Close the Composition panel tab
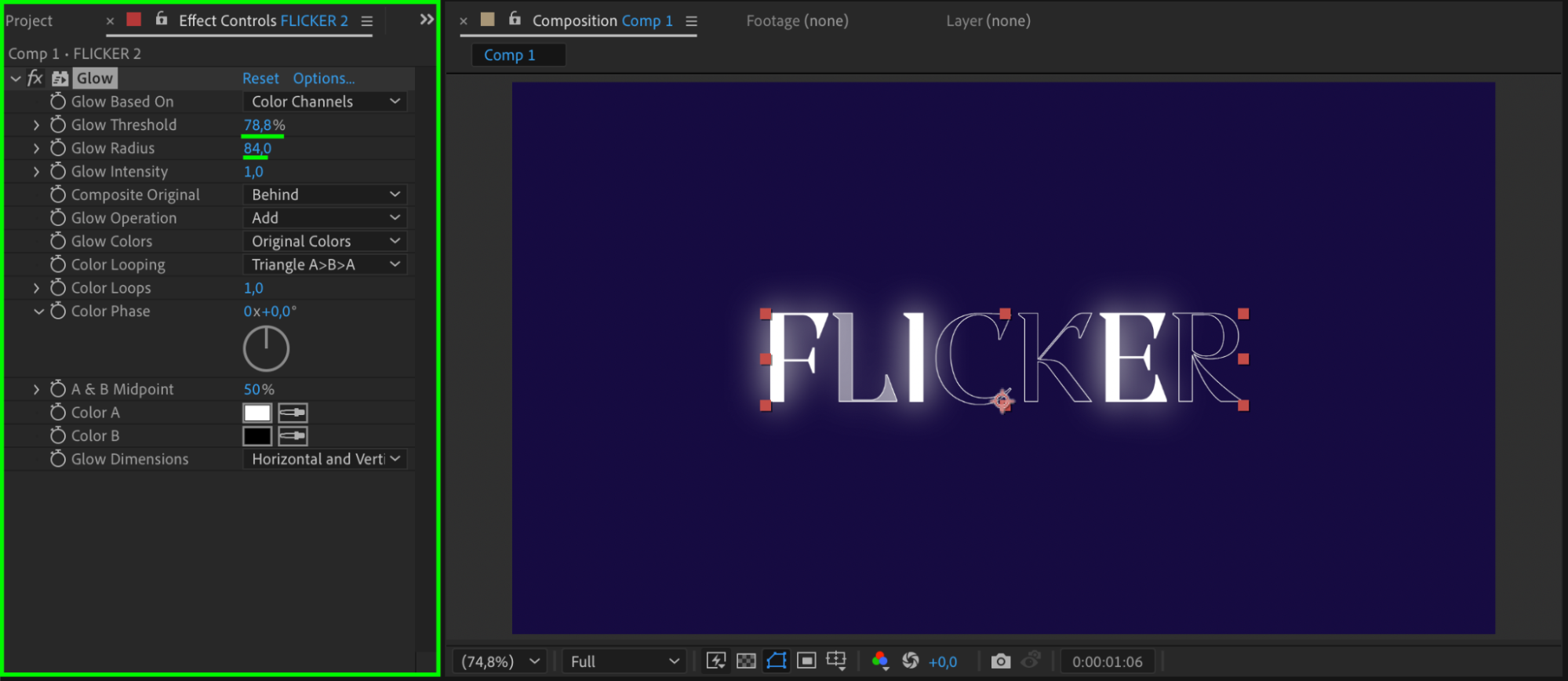 click(464, 21)
